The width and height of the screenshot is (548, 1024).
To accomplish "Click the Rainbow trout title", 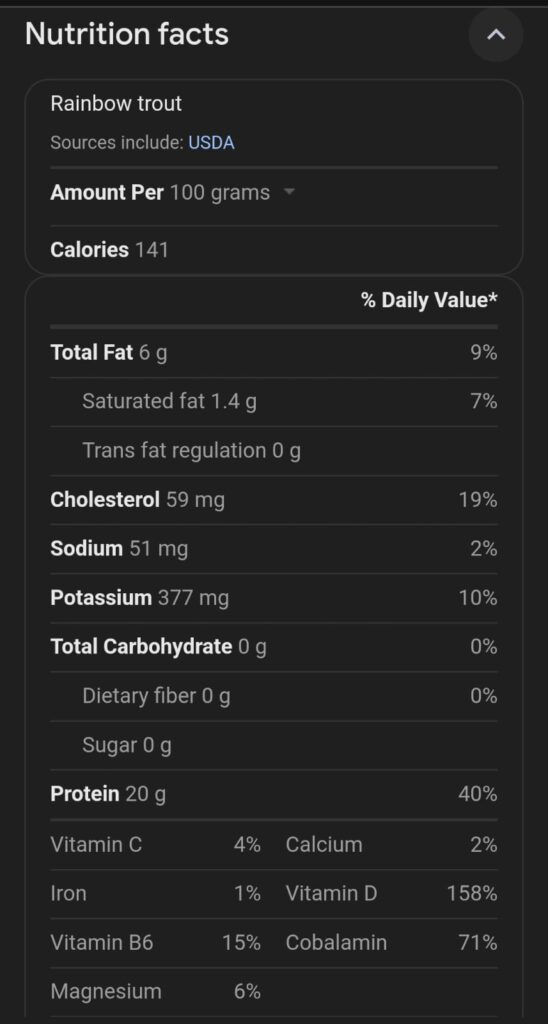I will point(116,103).
